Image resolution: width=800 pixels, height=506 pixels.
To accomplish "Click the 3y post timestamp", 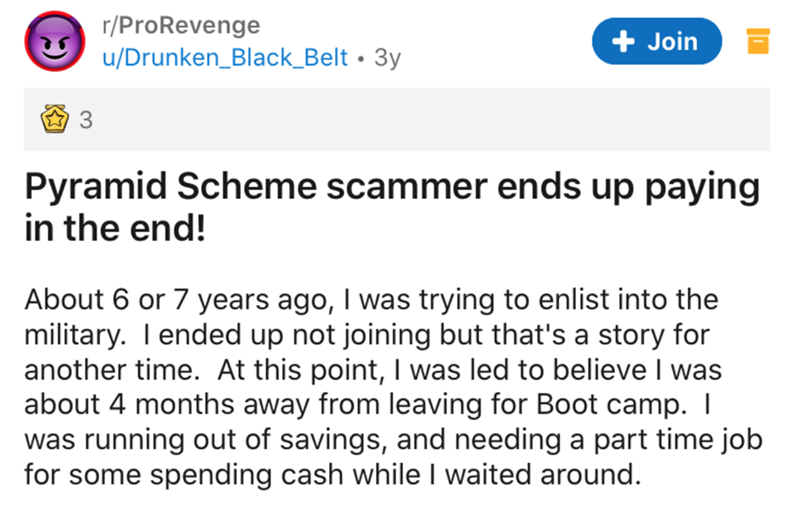I will click(386, 57).
